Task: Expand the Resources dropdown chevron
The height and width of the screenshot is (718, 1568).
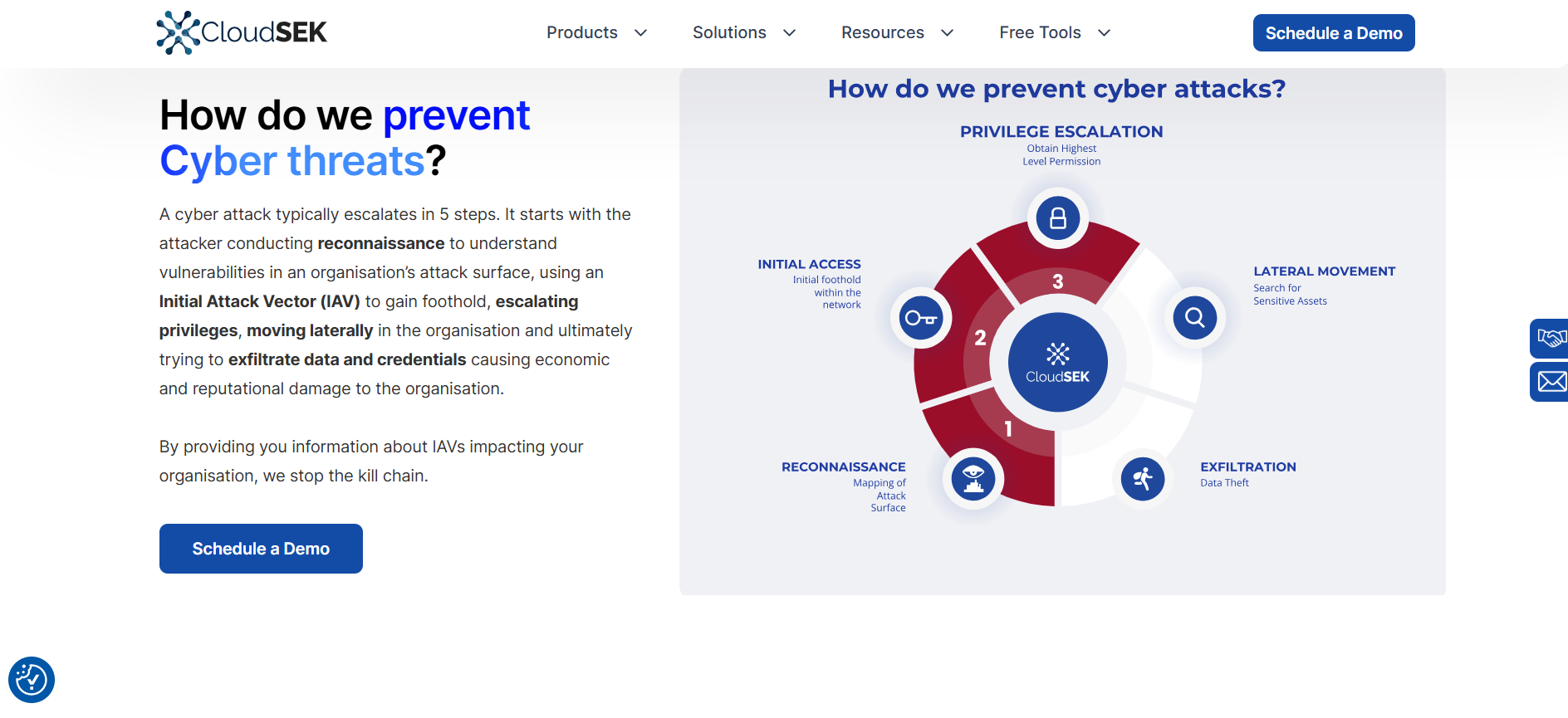Action: (947, 33)
